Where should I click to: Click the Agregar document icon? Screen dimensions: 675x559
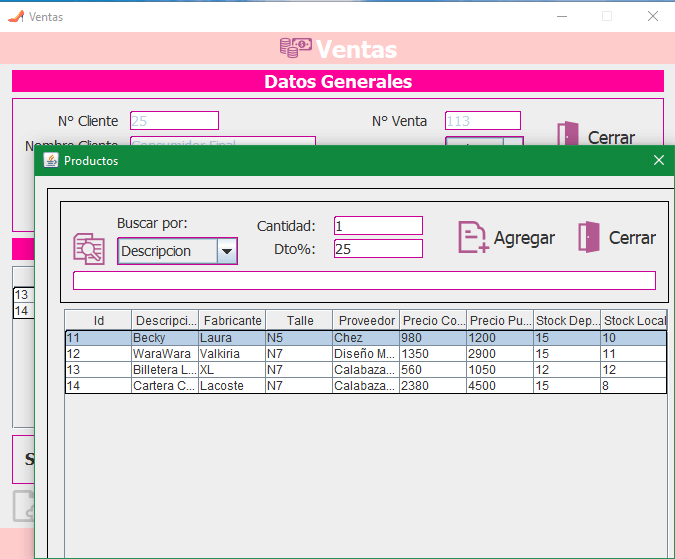(x=472, y=237)
